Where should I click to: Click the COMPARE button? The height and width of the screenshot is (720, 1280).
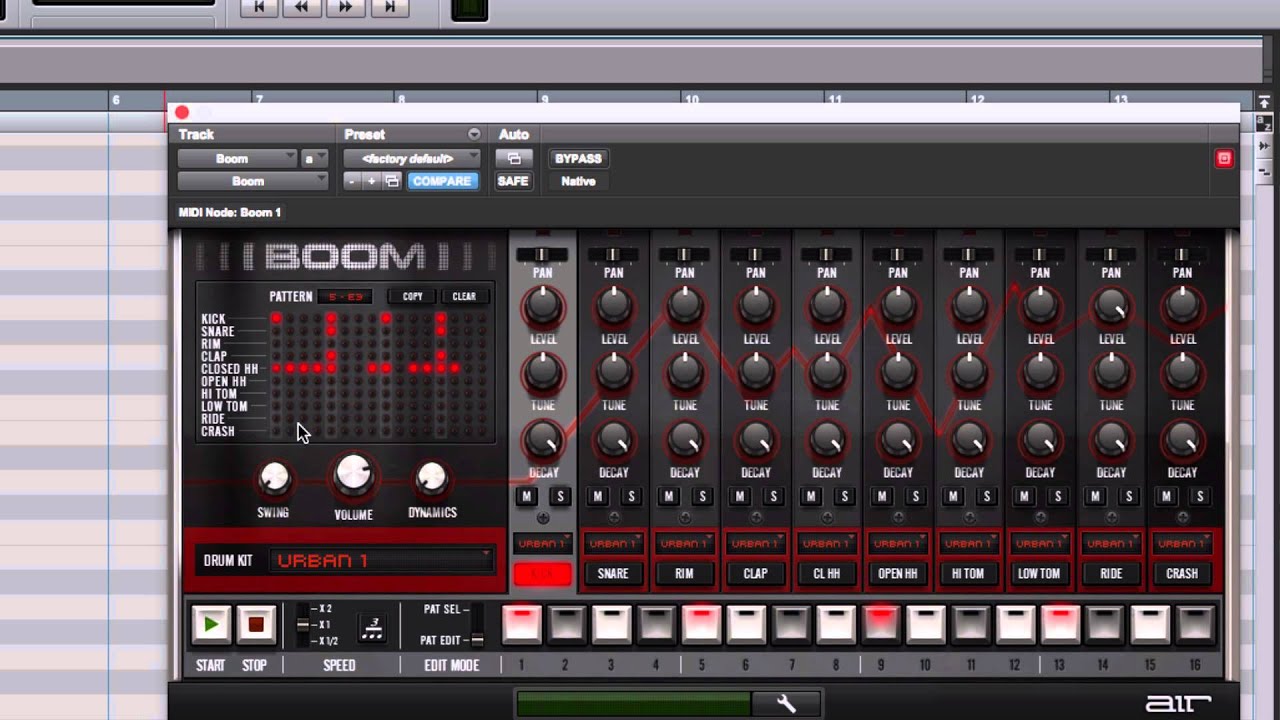(x=442, y=181)
